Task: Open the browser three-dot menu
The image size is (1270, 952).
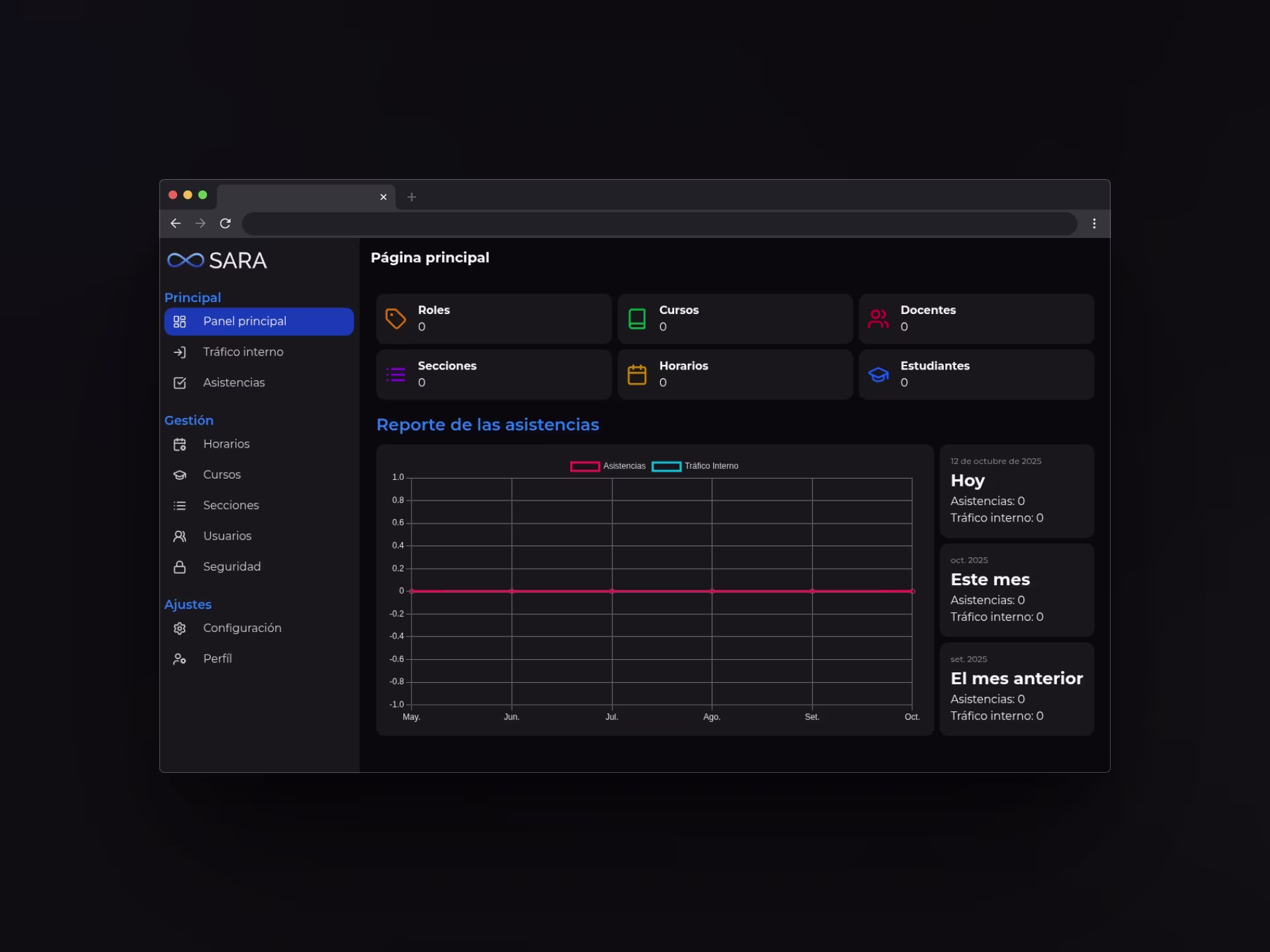Action: coord(1094,223)
